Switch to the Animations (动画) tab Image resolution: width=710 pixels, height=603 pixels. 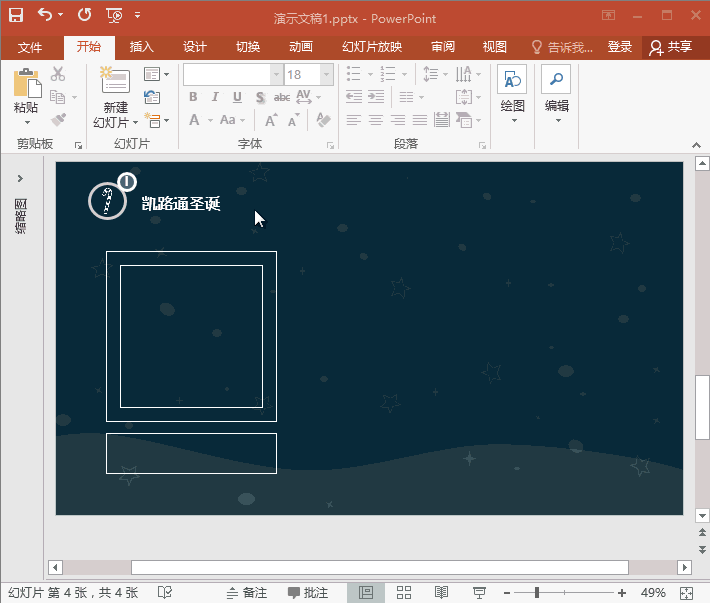[300, 47]
